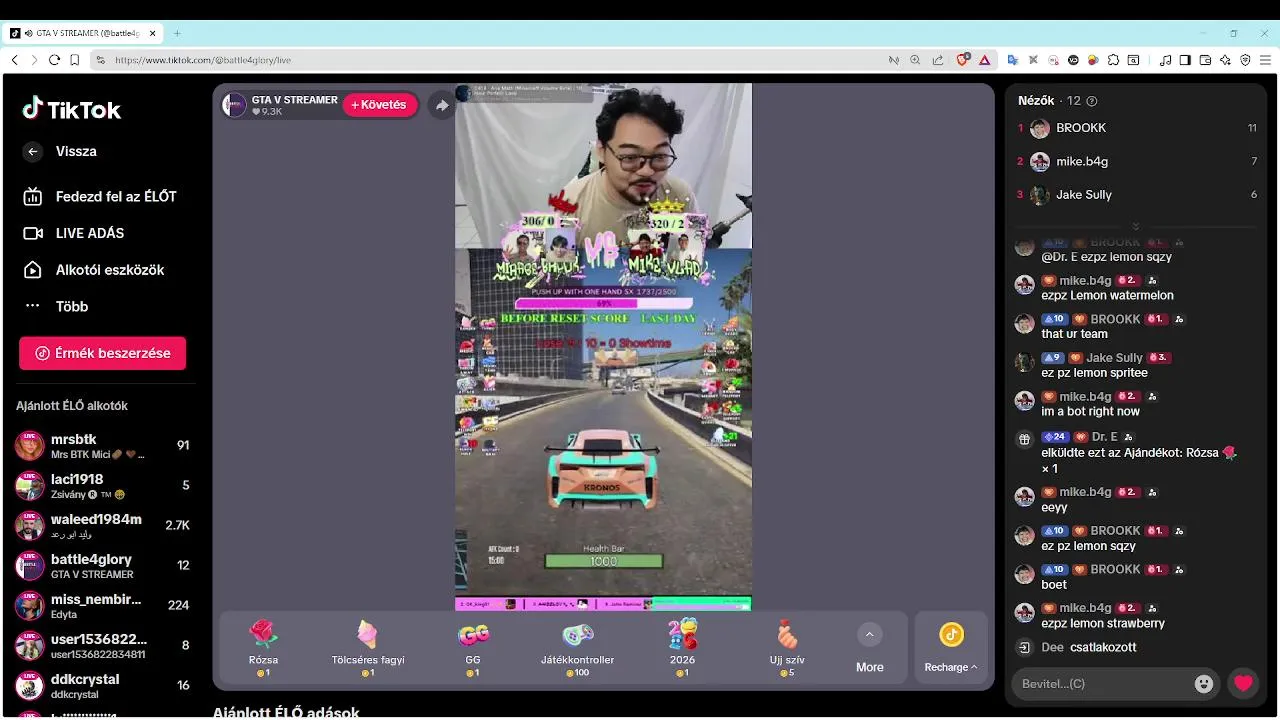1280x720 pixels.
Task: Open battle4glory in recommended list
Action: click(x=102, y=566)
